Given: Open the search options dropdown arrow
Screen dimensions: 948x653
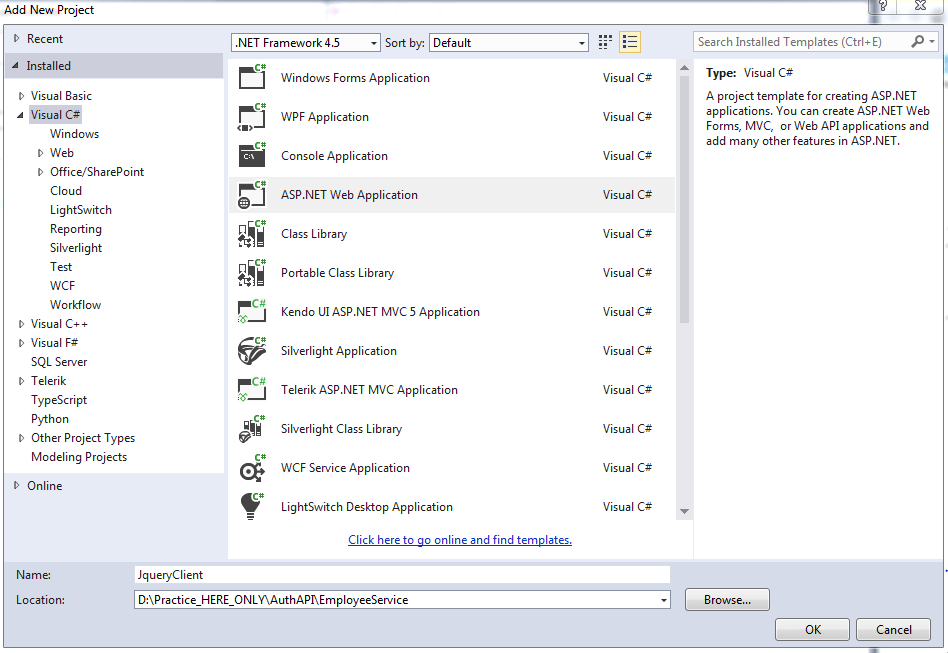Looking at the screenshot, I should click(x=932, y=41).
